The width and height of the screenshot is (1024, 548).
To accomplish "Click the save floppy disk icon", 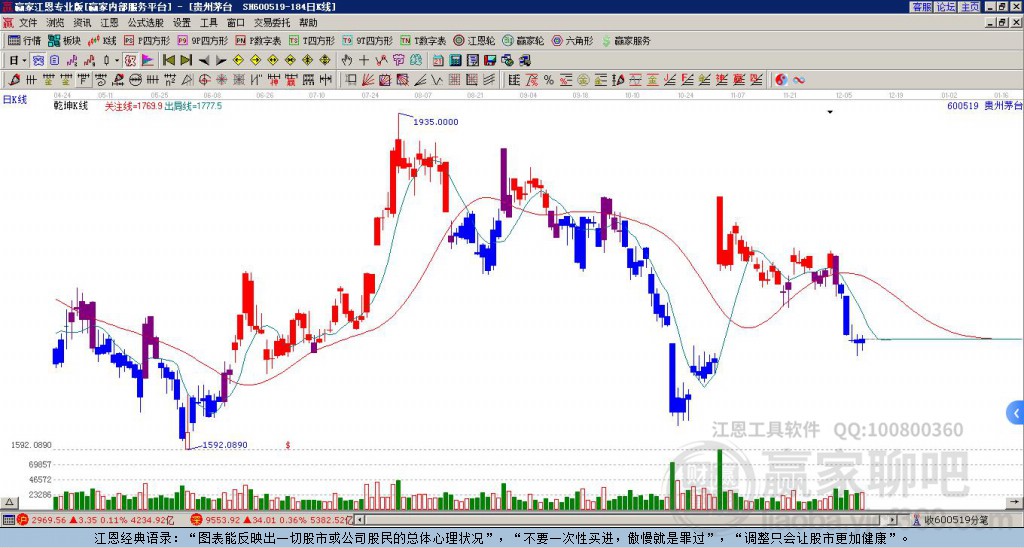I will tap(490, 61).
